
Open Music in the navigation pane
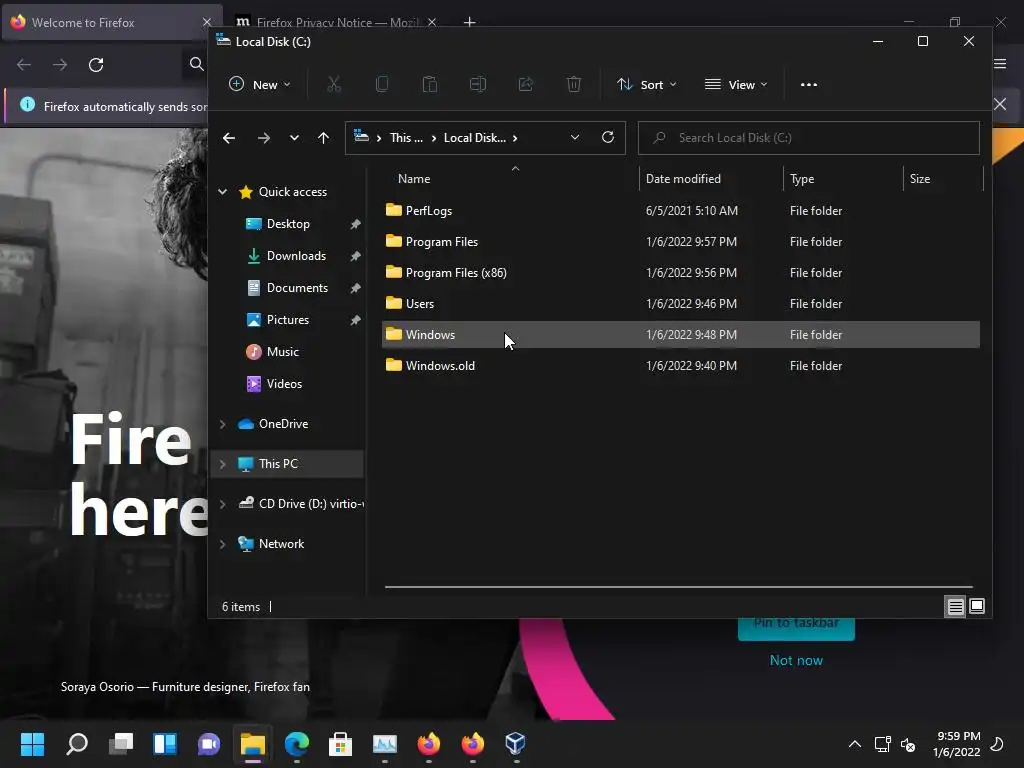click(282, 352)
